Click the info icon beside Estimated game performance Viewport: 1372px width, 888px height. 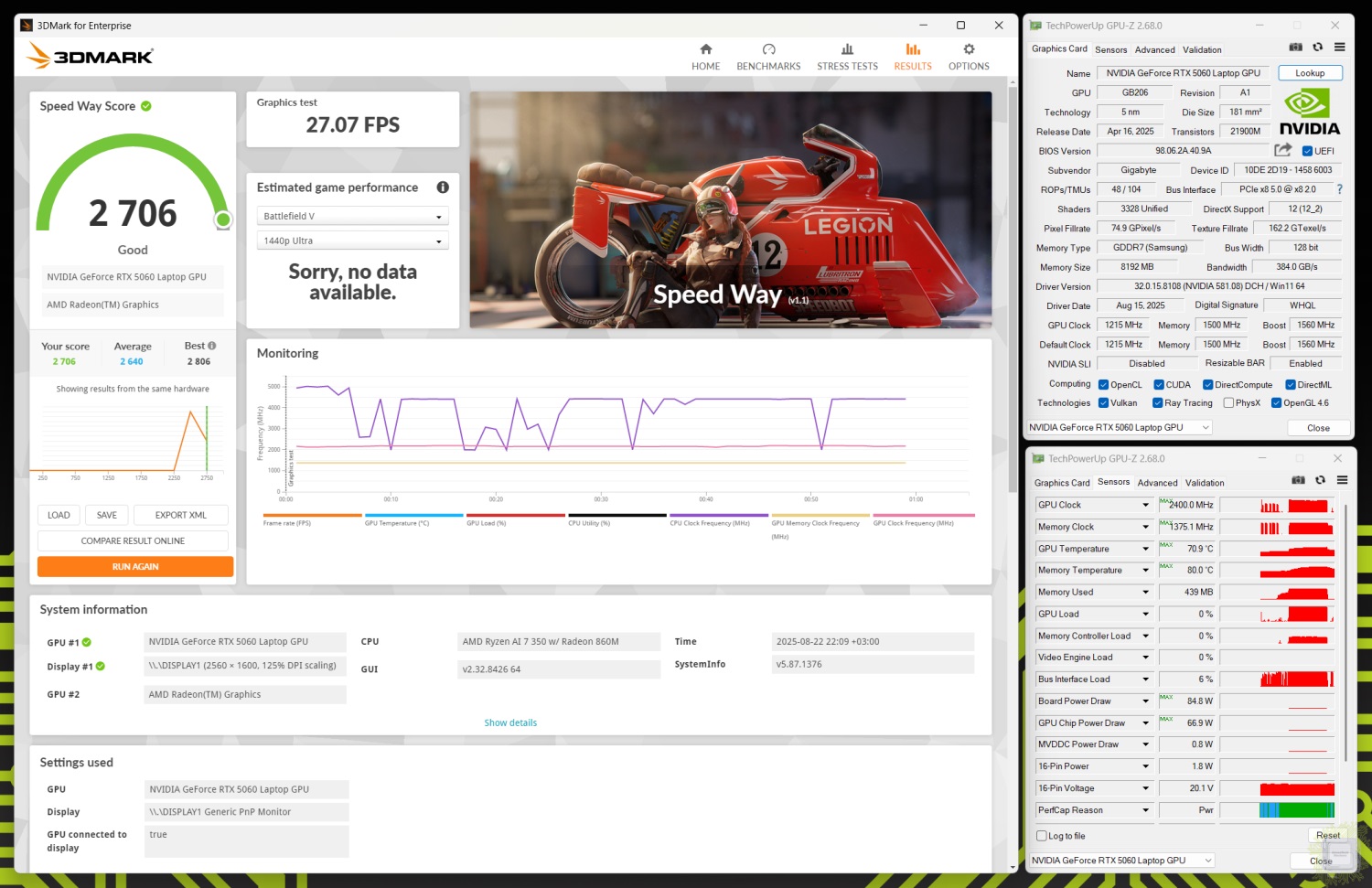pyautogui.click(x=443, y=187)
